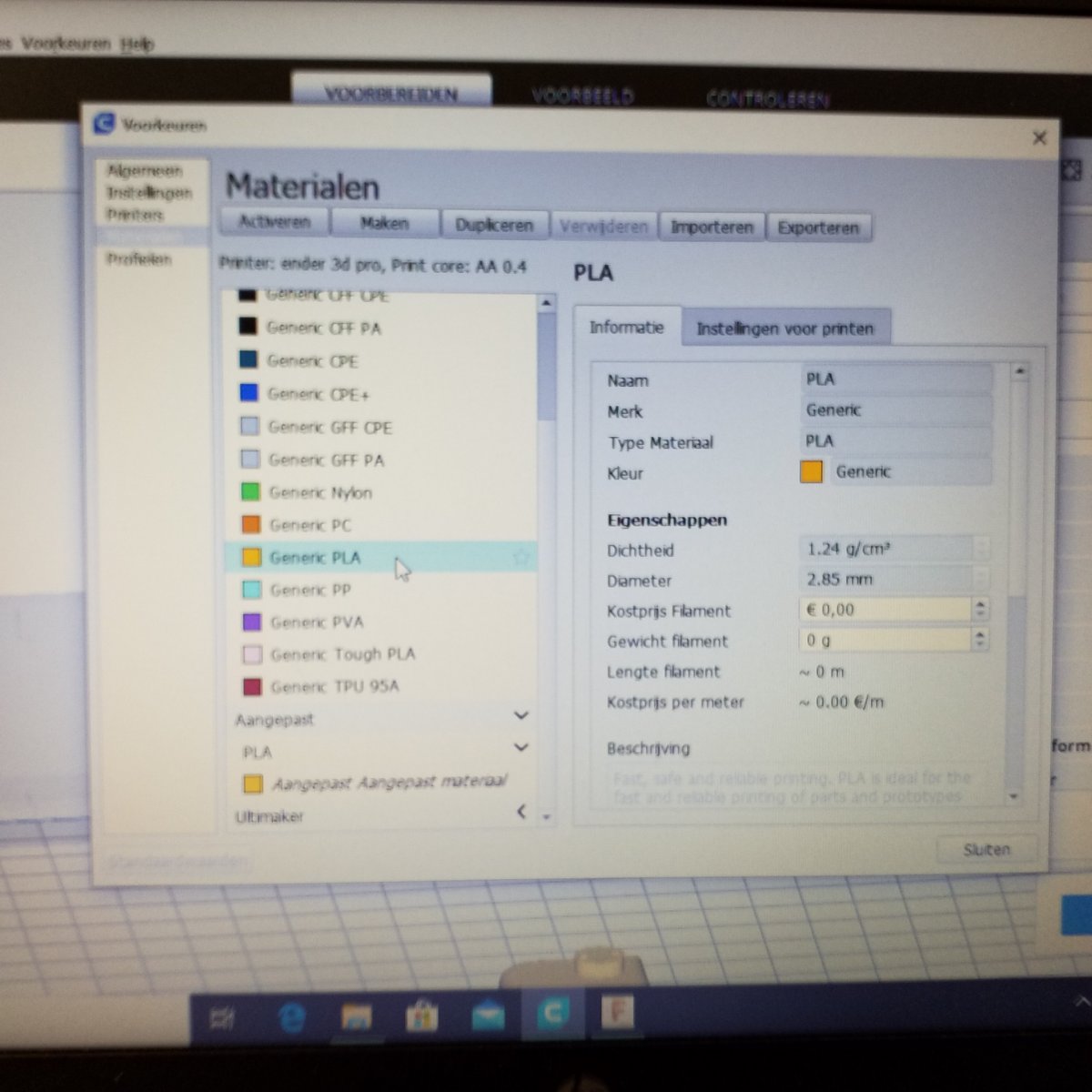Click the Maken button
The height and width of the screenshot is (1092, 1092).
click(384, 223)
